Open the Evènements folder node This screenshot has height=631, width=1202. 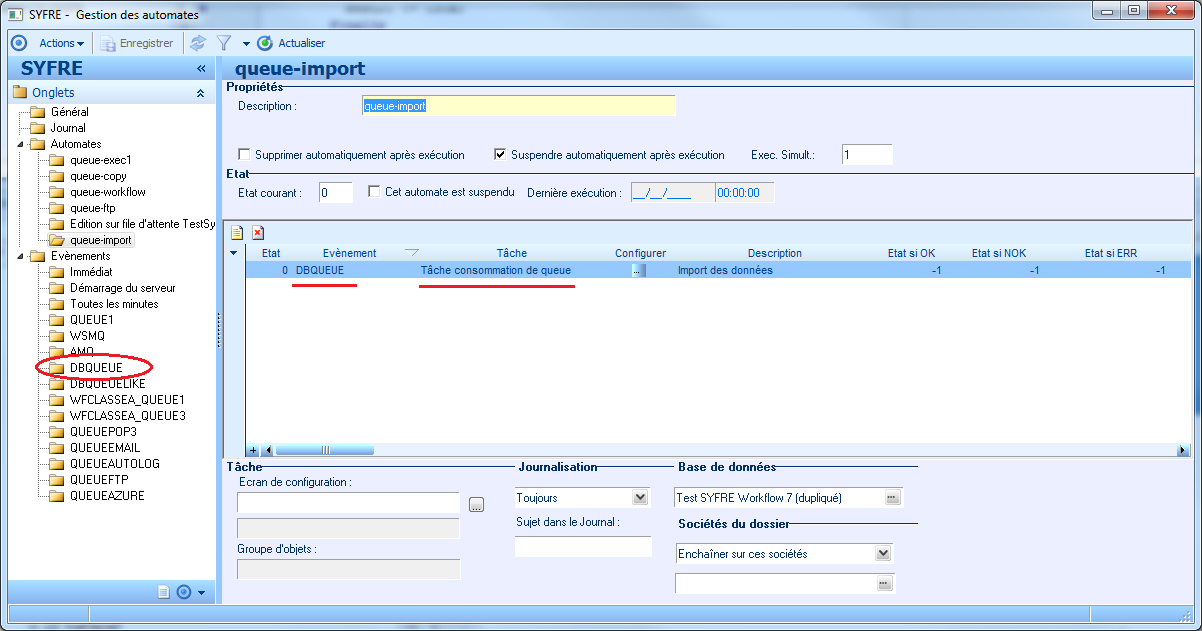tap(80, 256)
